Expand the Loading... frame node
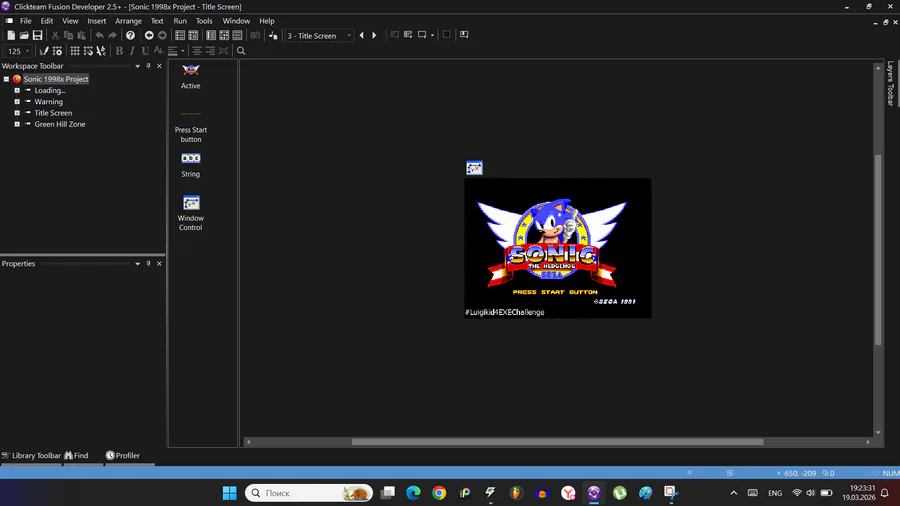Screen dimensions: 900x506 pyautogui.click(x=17, y=91)
